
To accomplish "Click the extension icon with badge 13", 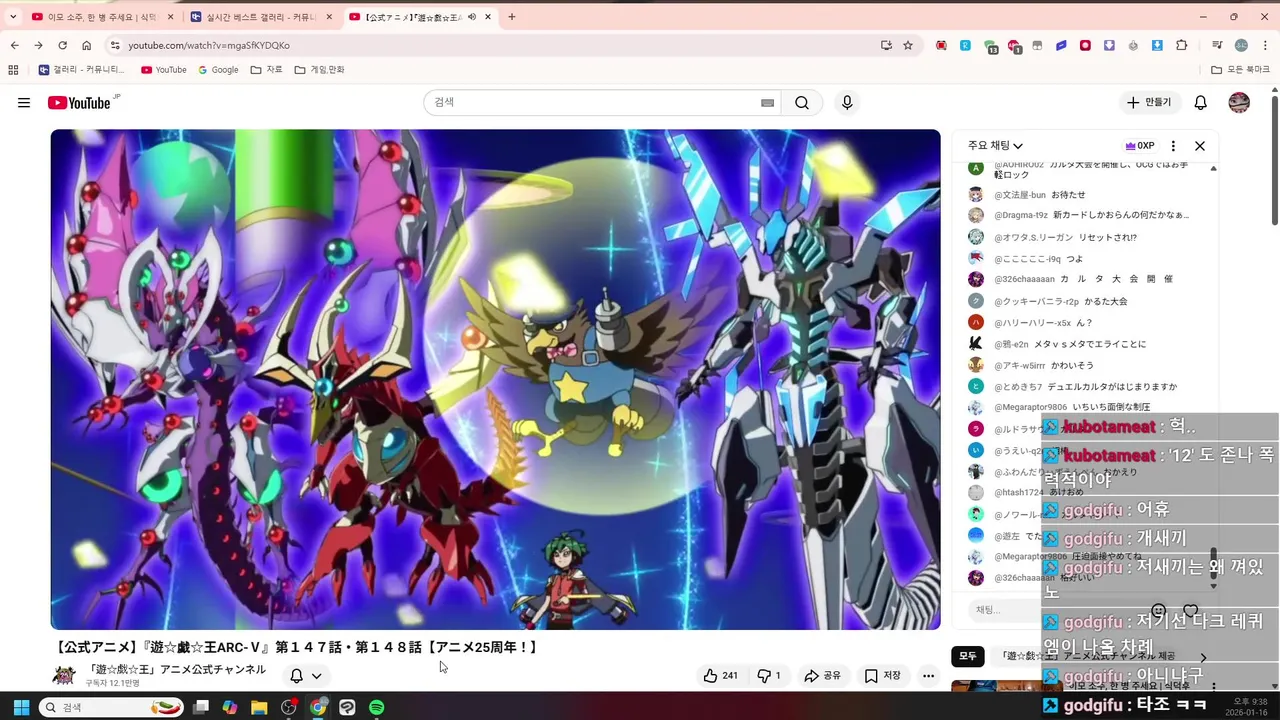I will coord(990,46).
